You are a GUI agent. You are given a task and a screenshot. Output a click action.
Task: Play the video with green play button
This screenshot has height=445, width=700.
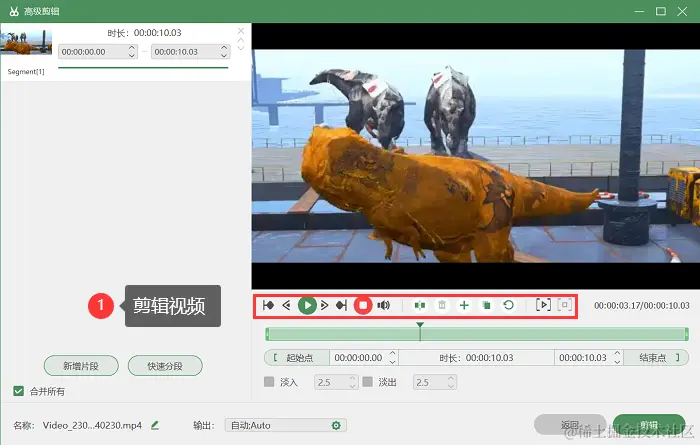coord(307,305)
